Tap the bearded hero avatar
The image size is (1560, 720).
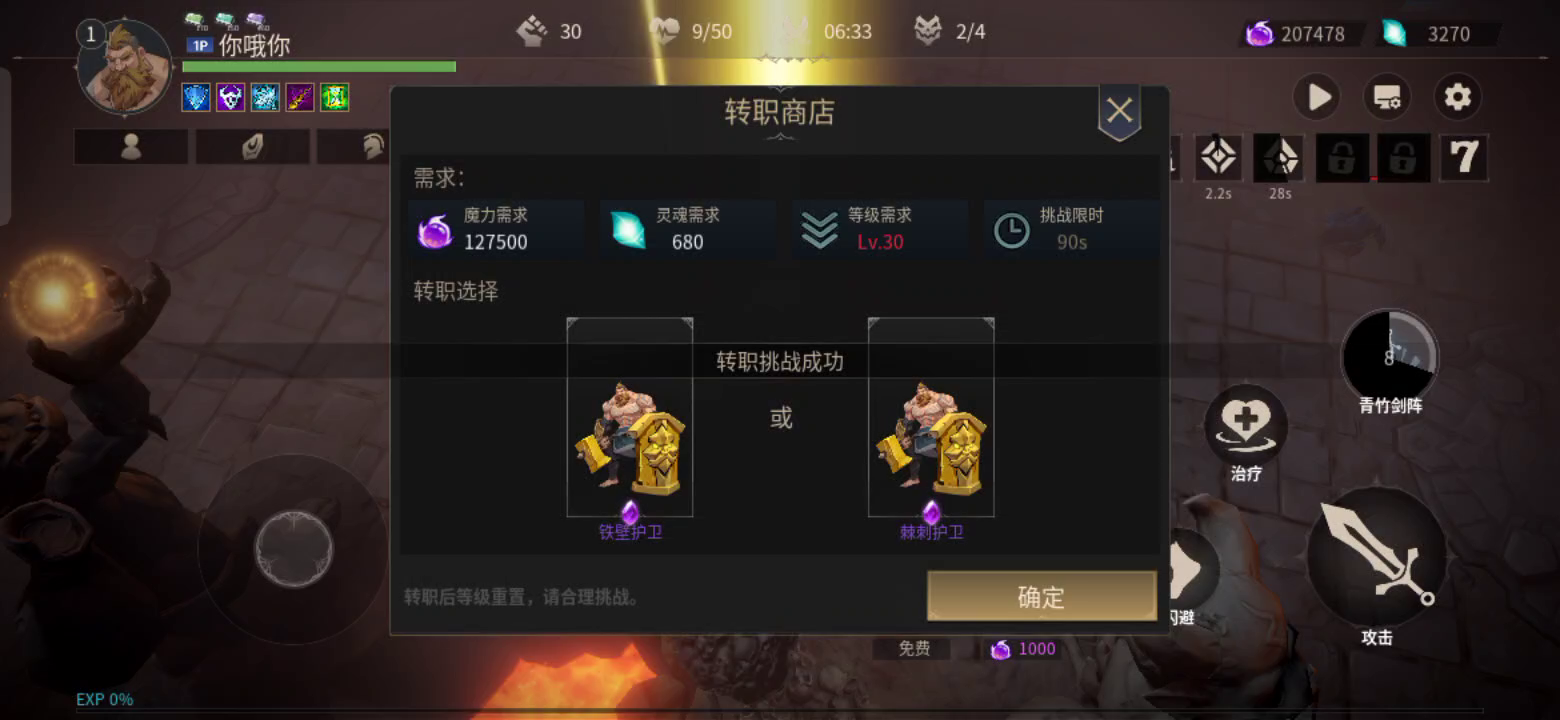tap(125, 67)
